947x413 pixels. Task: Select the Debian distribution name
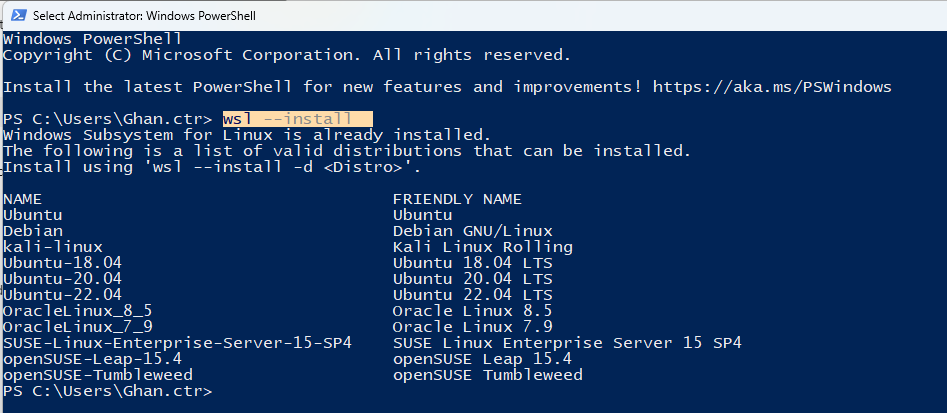pyautogui.click(x=32, y=231)
